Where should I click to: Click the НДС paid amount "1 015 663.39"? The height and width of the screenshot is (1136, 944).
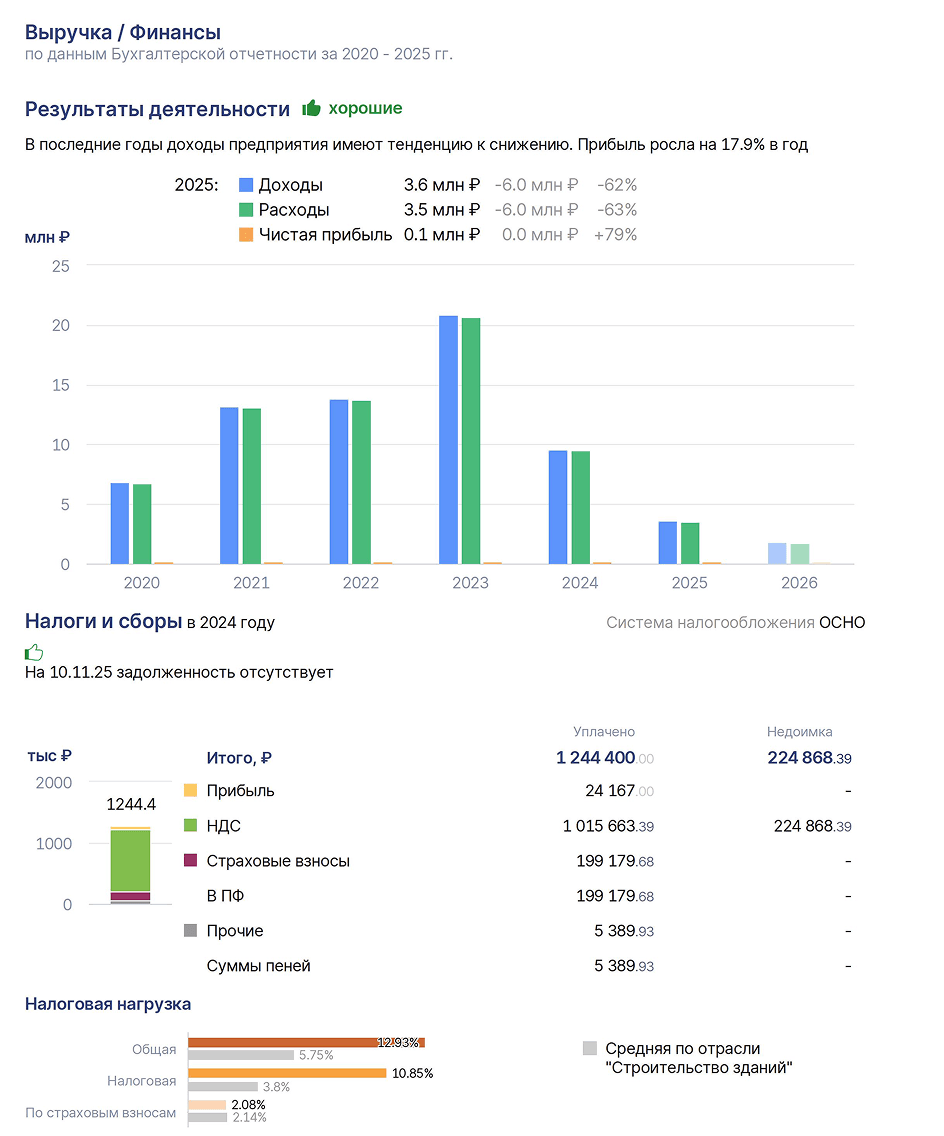(609, 826)
